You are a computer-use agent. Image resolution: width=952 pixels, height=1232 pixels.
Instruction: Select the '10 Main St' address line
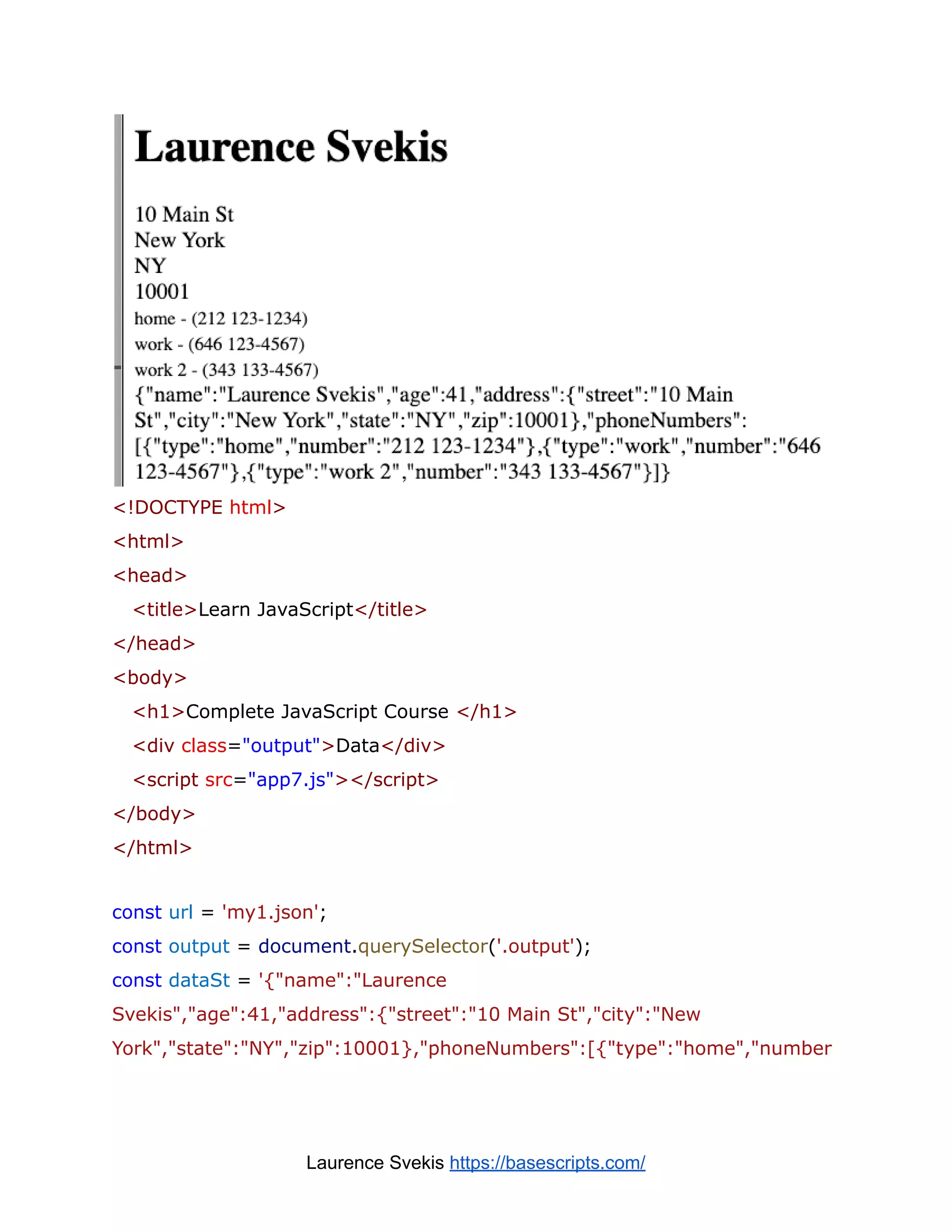click(x=184, y=214)
